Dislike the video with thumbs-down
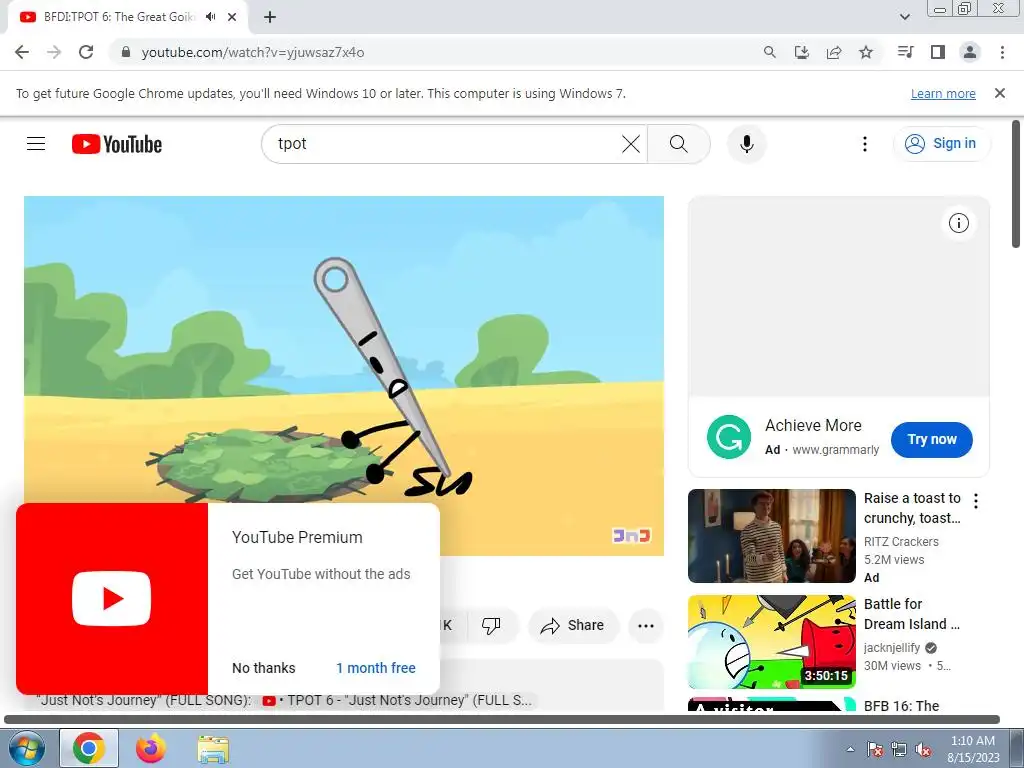Viewport: 1024px width, 768px height. (x=491, y=625)
